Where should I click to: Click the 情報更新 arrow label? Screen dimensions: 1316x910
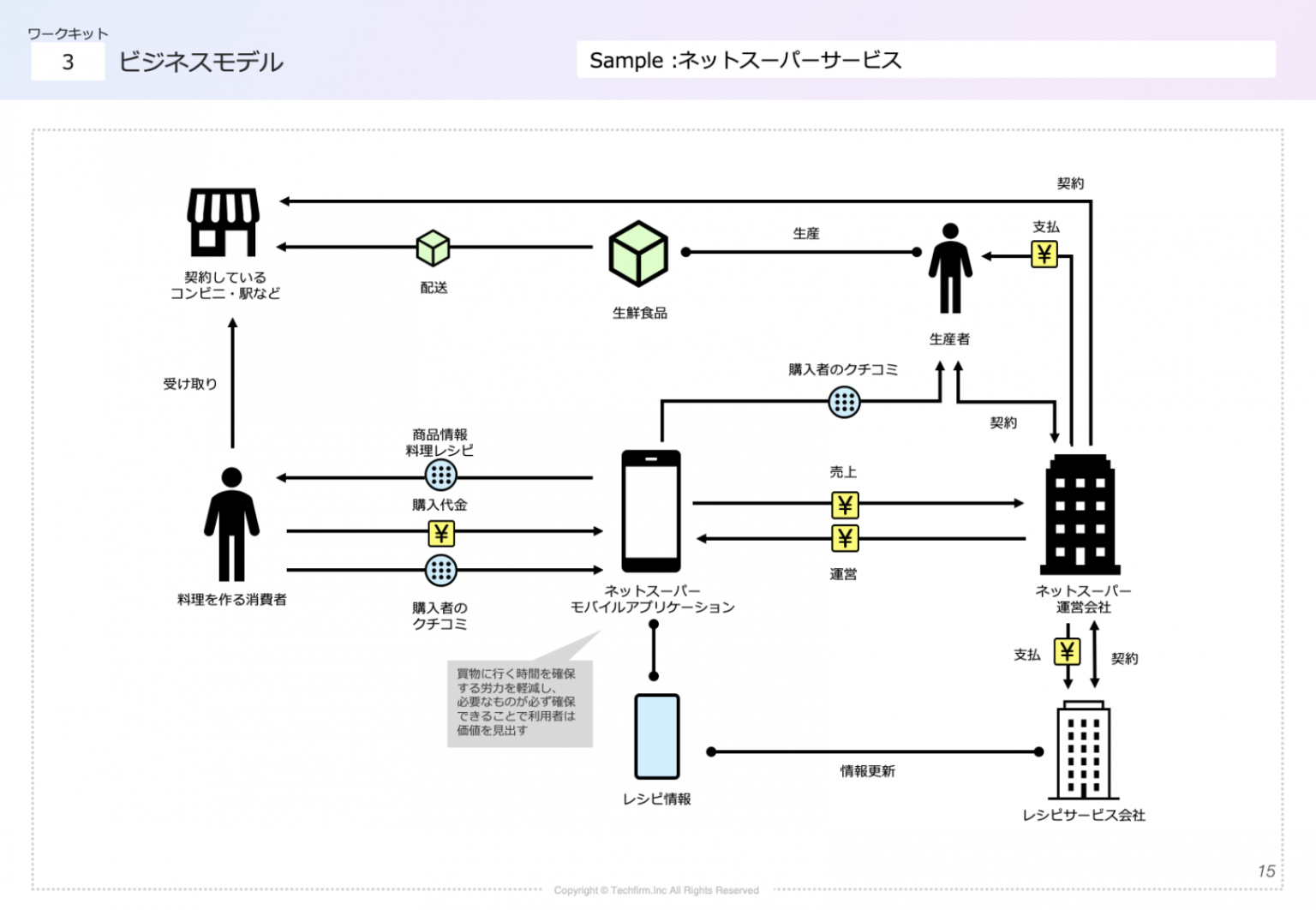[x=867, y=771]
